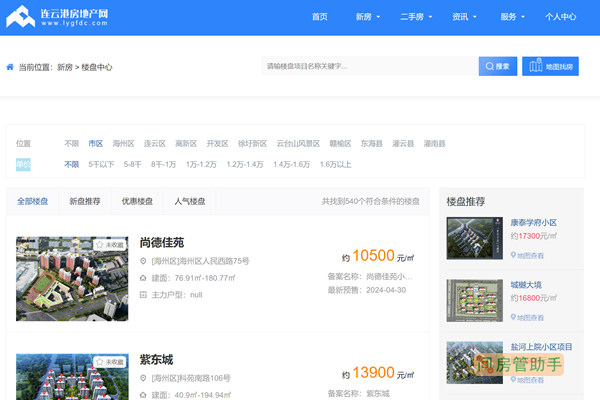Filter price by 8千-1万
The height and width of the screenshot is (400, 600).
click(x=163, y=165)
